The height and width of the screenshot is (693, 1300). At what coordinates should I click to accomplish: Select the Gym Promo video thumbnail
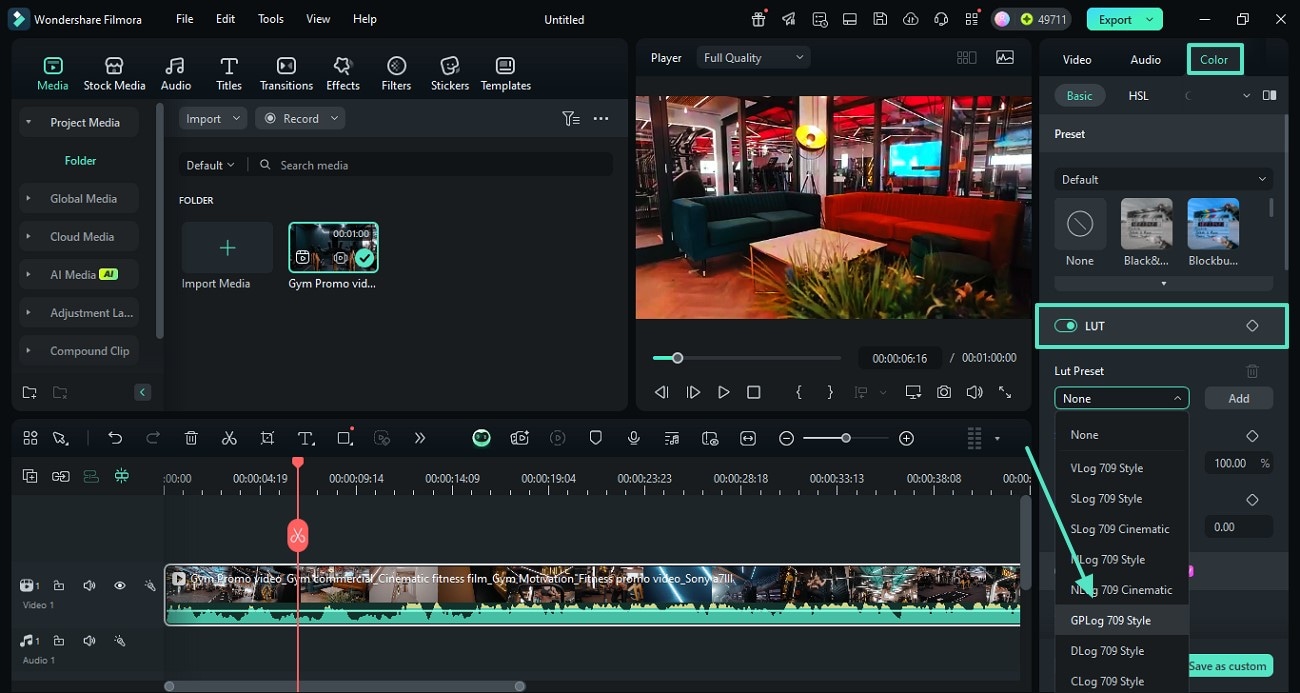[x=333, y=247]
